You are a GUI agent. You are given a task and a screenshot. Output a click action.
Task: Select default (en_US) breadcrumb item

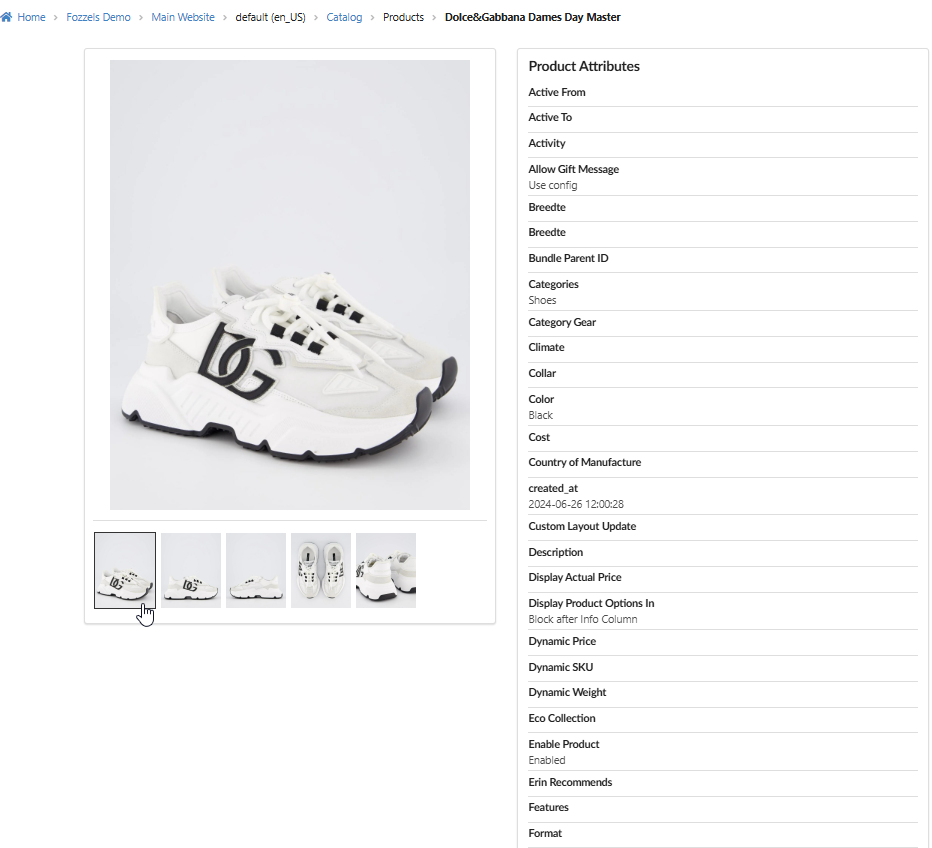pyautogui.click(x=270, y=17)
